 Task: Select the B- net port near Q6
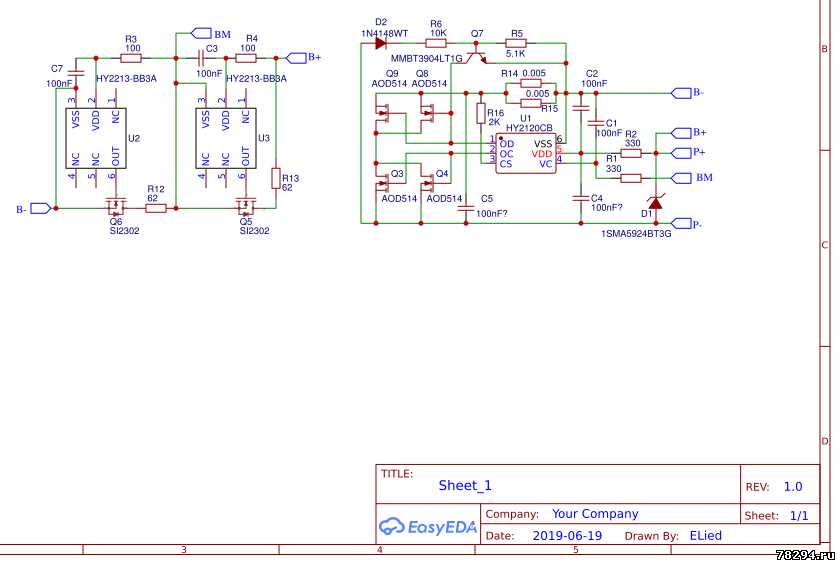[41, 208]
